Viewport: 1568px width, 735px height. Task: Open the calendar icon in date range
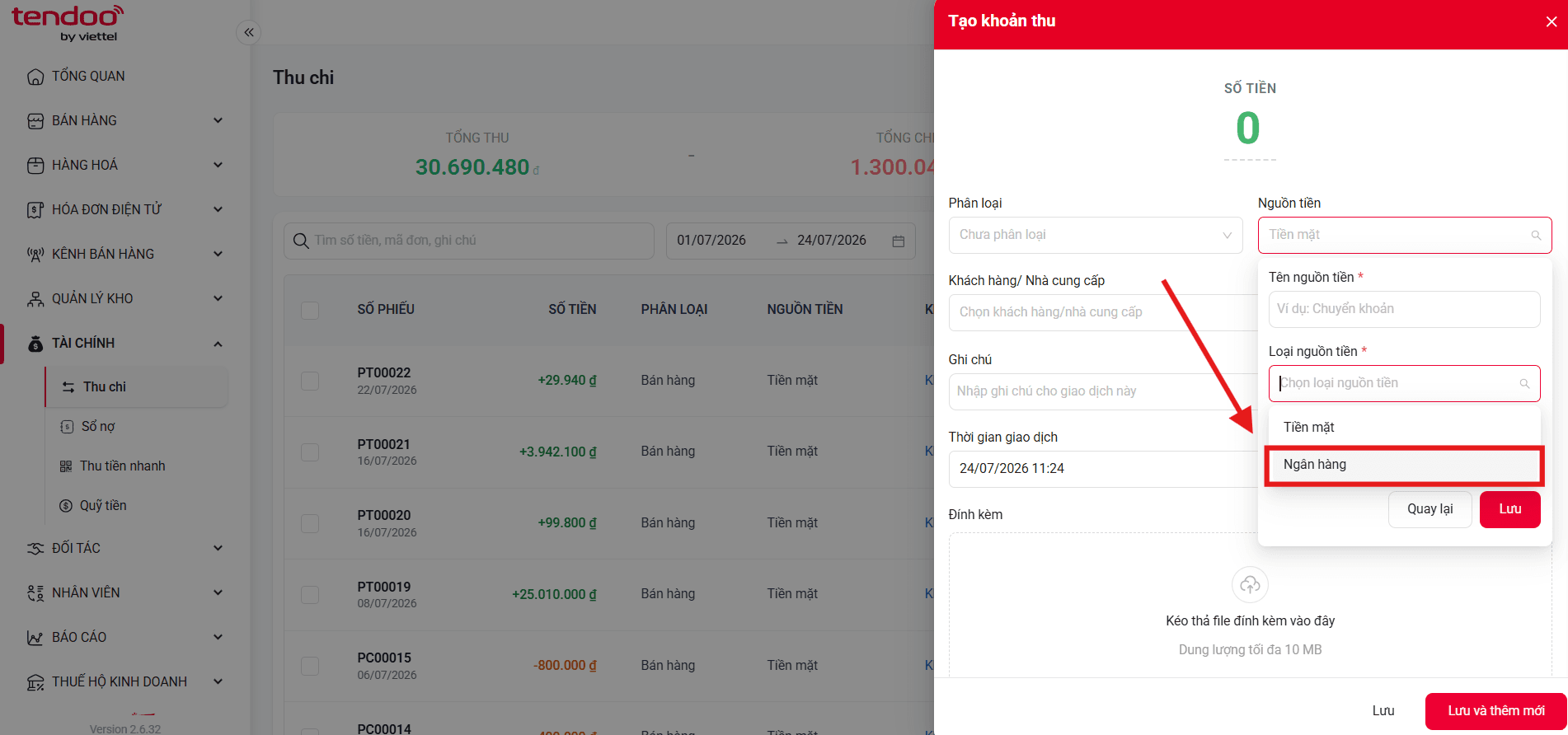[x=899, y=241]
